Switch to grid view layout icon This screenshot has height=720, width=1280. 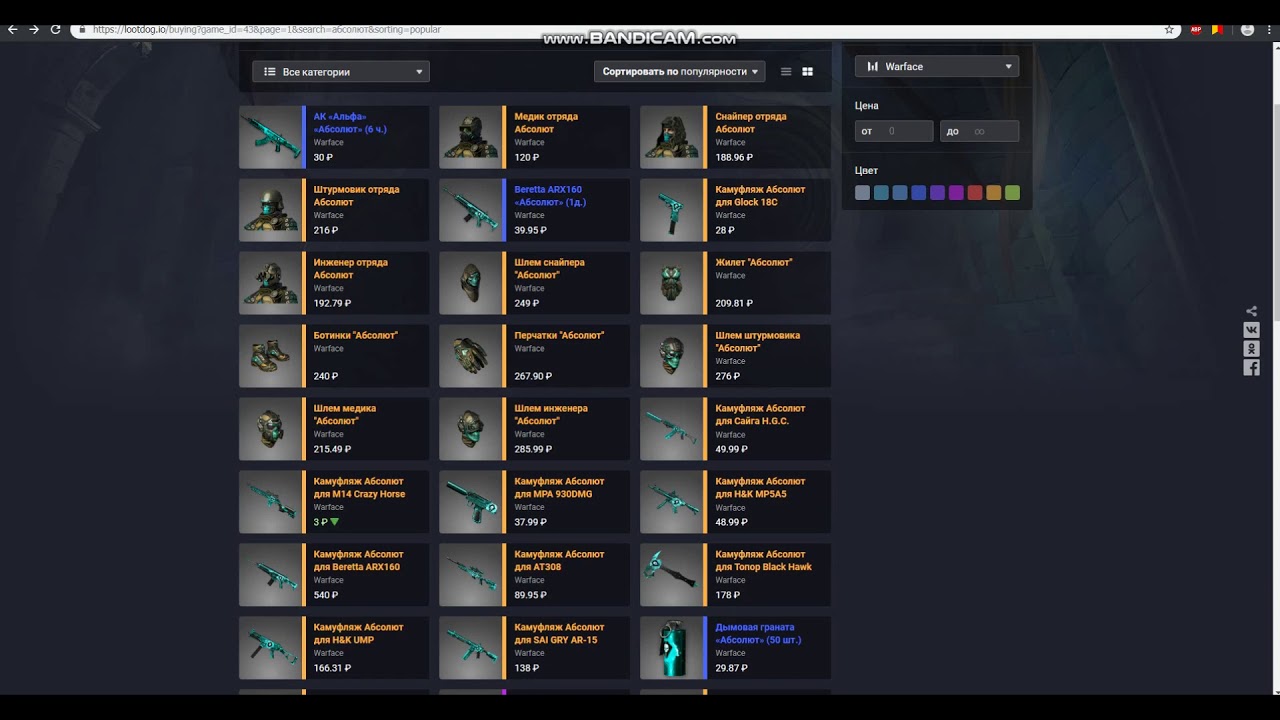coord(808,72)
